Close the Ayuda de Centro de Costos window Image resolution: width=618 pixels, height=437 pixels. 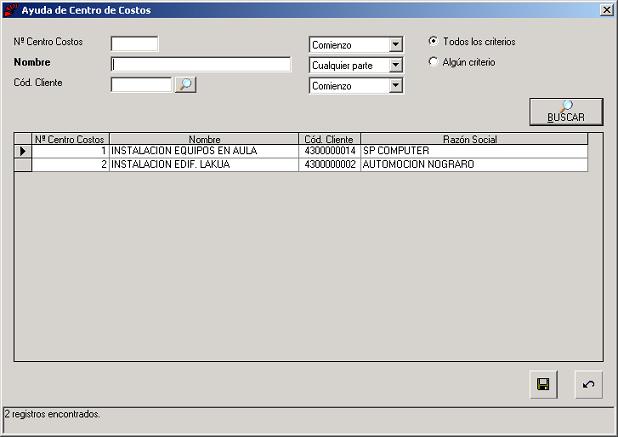coord(606,9)
